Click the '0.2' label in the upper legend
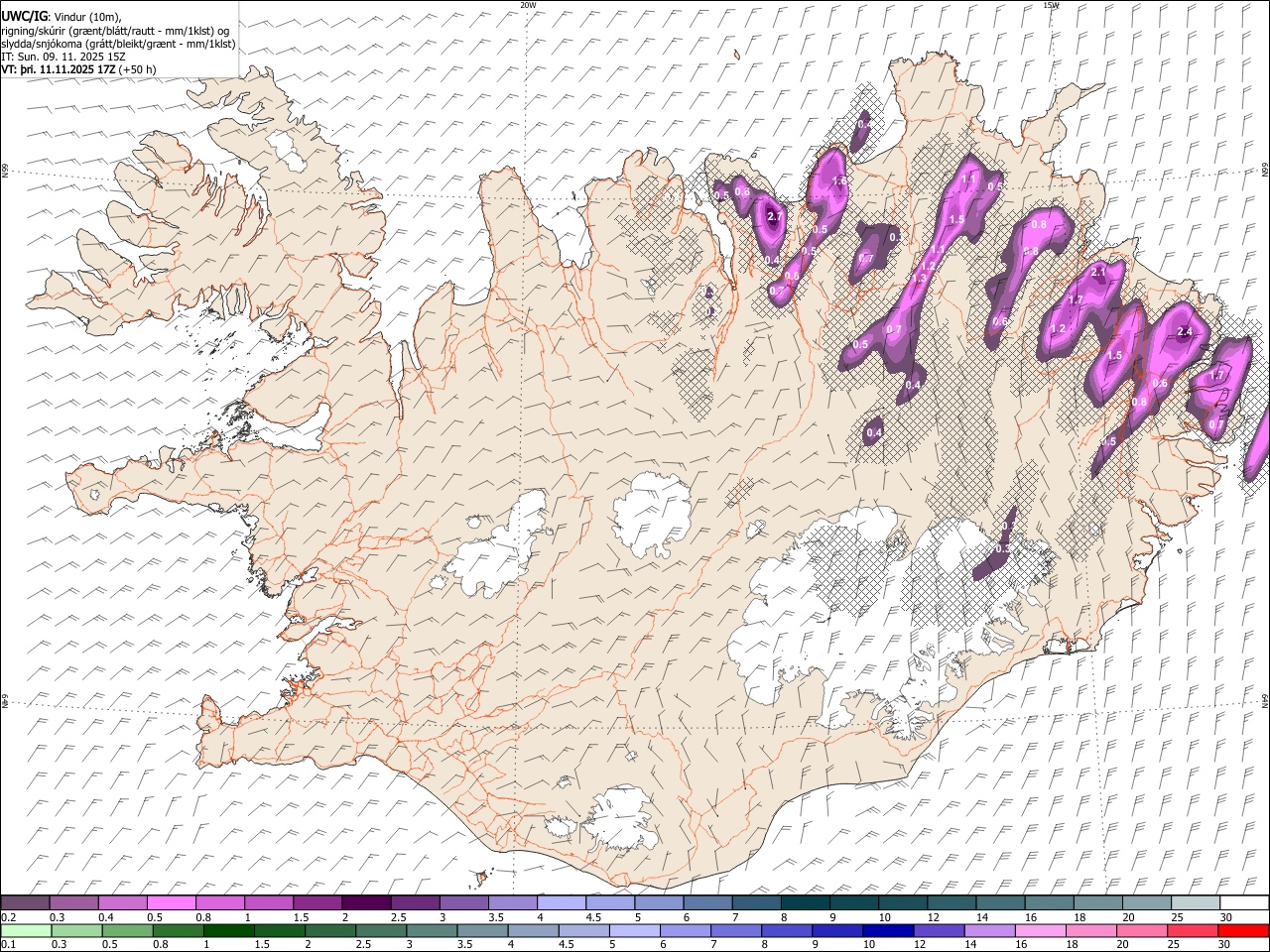1270x952 pixels. point(7,917)
